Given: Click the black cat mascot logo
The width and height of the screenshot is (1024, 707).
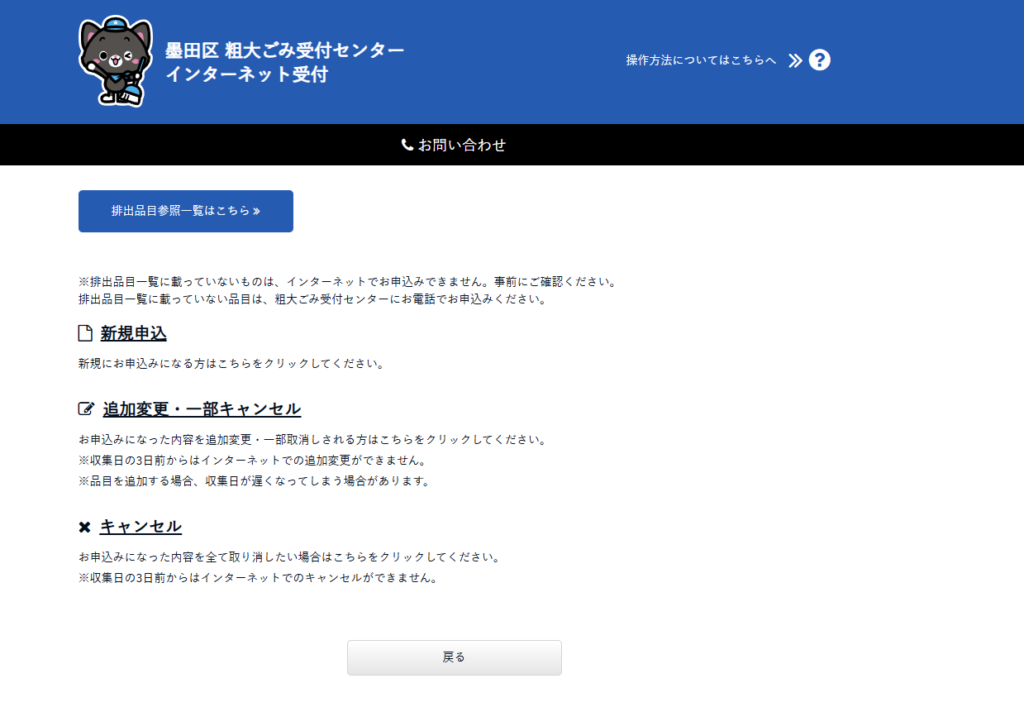Looking at the screenshot, I should point(114,61).
